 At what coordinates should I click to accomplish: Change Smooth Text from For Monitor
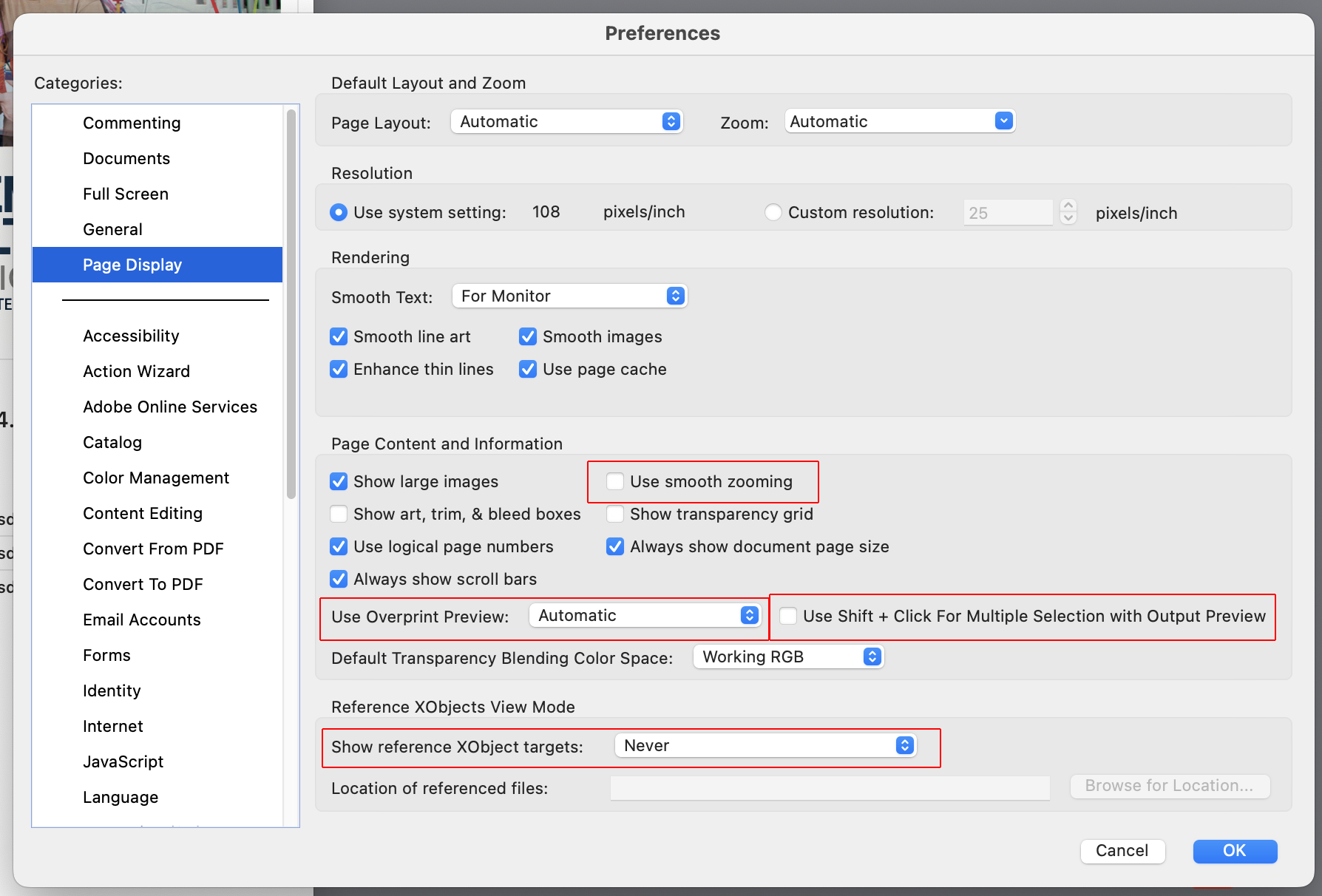coord(569,296)
